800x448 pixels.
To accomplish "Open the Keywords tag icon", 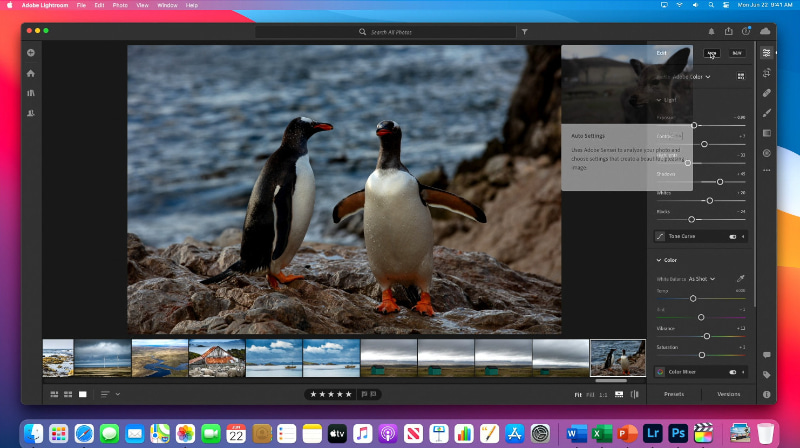I will pyautogui.click(x=766, y=375).
